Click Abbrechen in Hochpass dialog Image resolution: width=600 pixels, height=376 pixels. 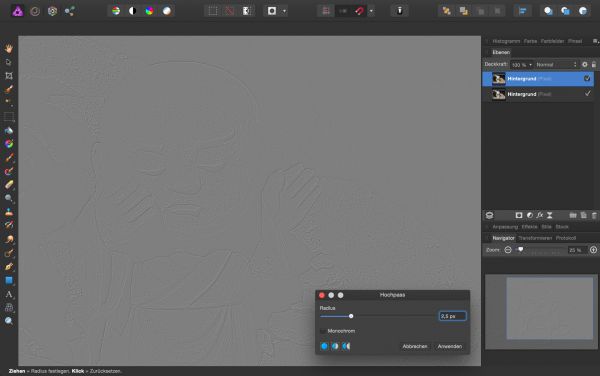point(414,346)
